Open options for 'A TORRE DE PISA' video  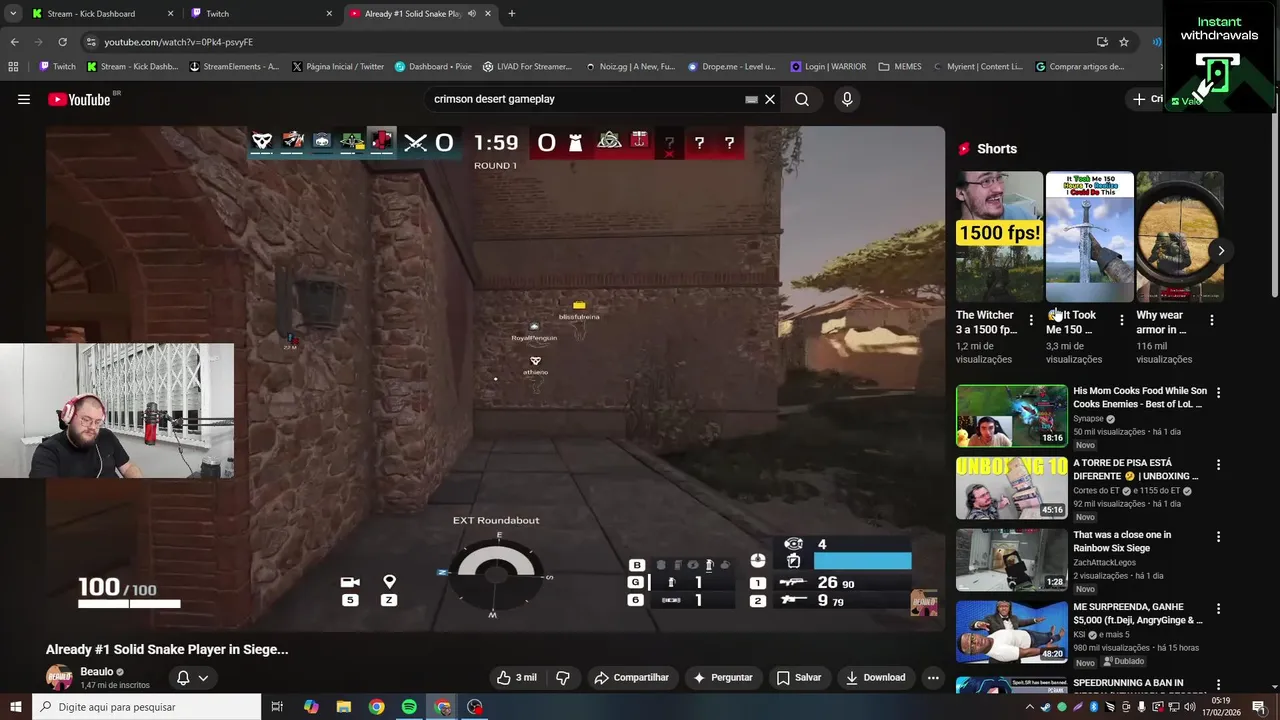pyautogui.click(x=1218, y=465)
